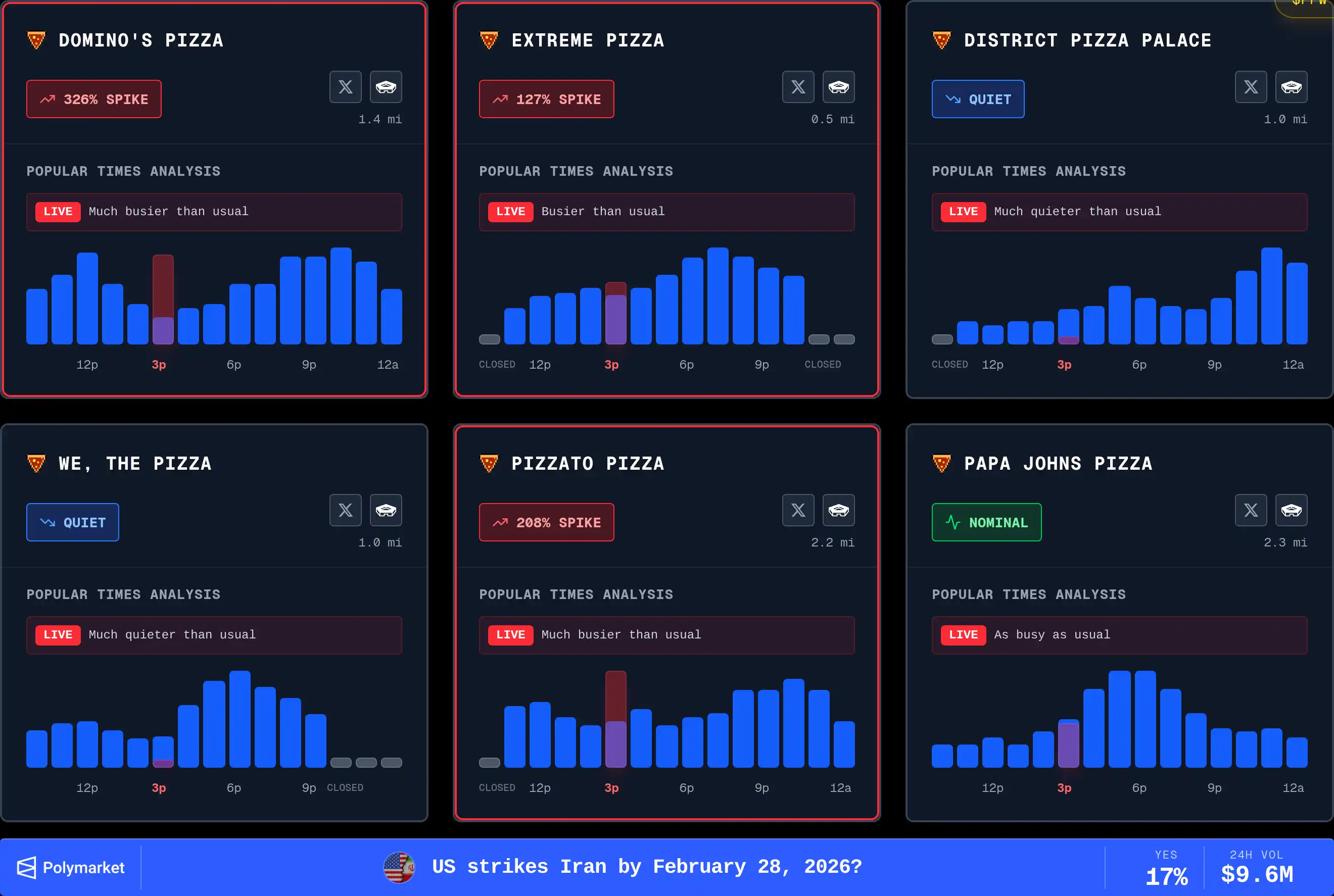The image size is (1334, 896).
Task: Select Domino's 3p highlighted bar
Action: tap(163, 300)
